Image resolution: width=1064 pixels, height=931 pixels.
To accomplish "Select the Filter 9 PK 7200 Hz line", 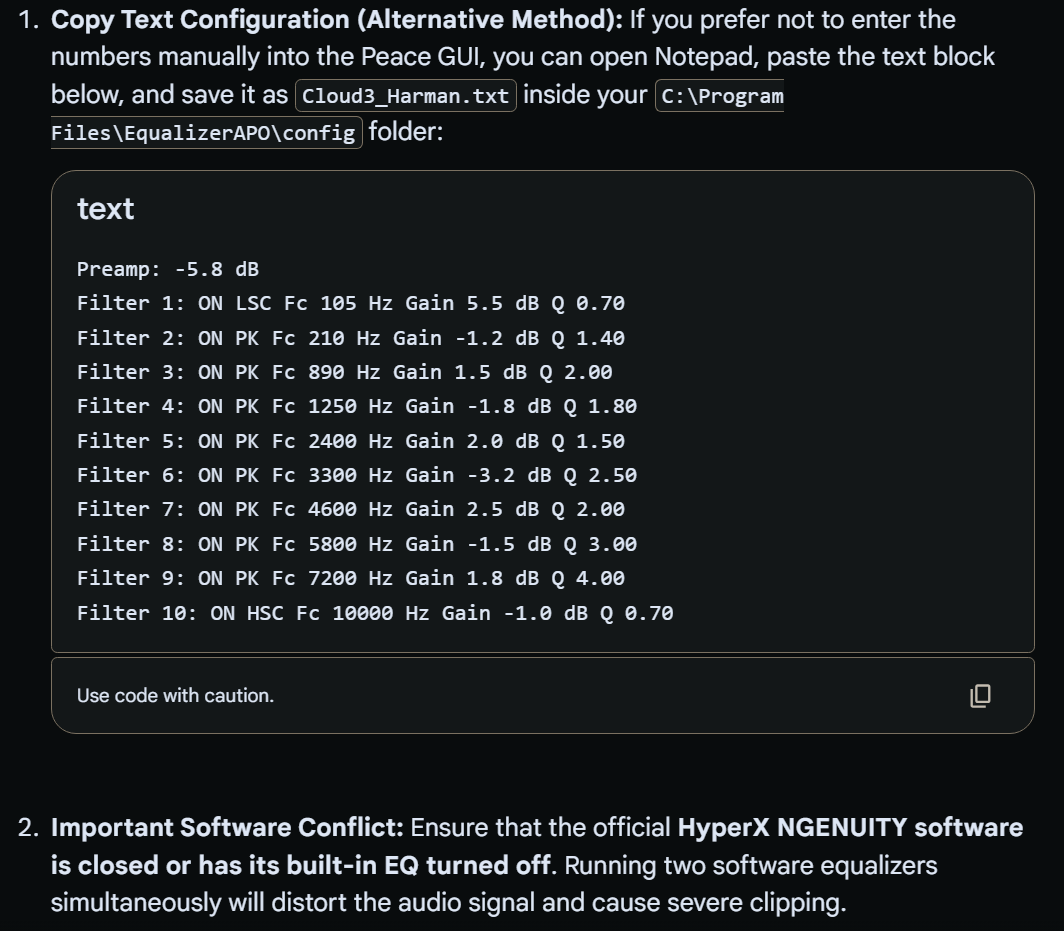I will (351, 578).
